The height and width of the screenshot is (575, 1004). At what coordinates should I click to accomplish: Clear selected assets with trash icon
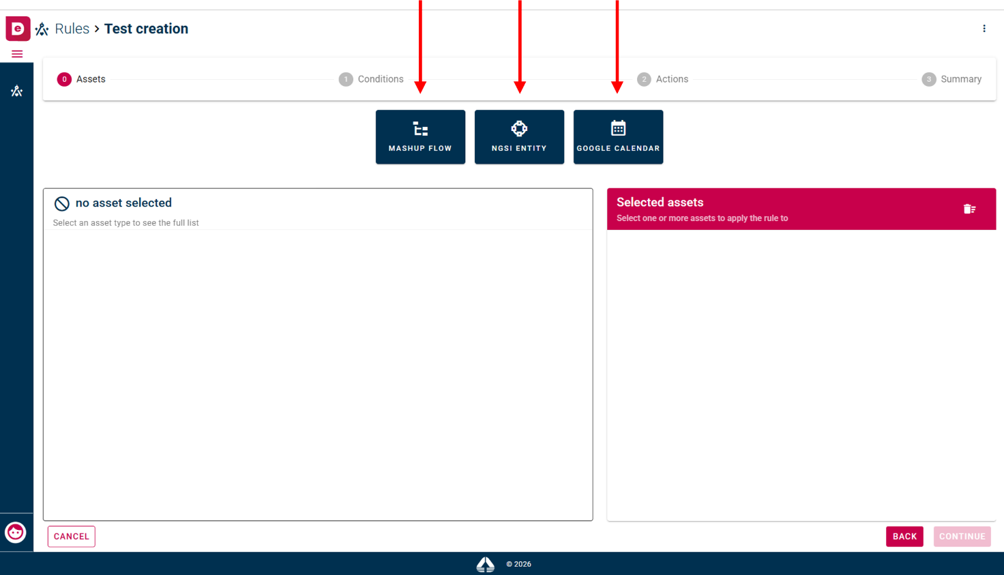click(x=969, y=209)
